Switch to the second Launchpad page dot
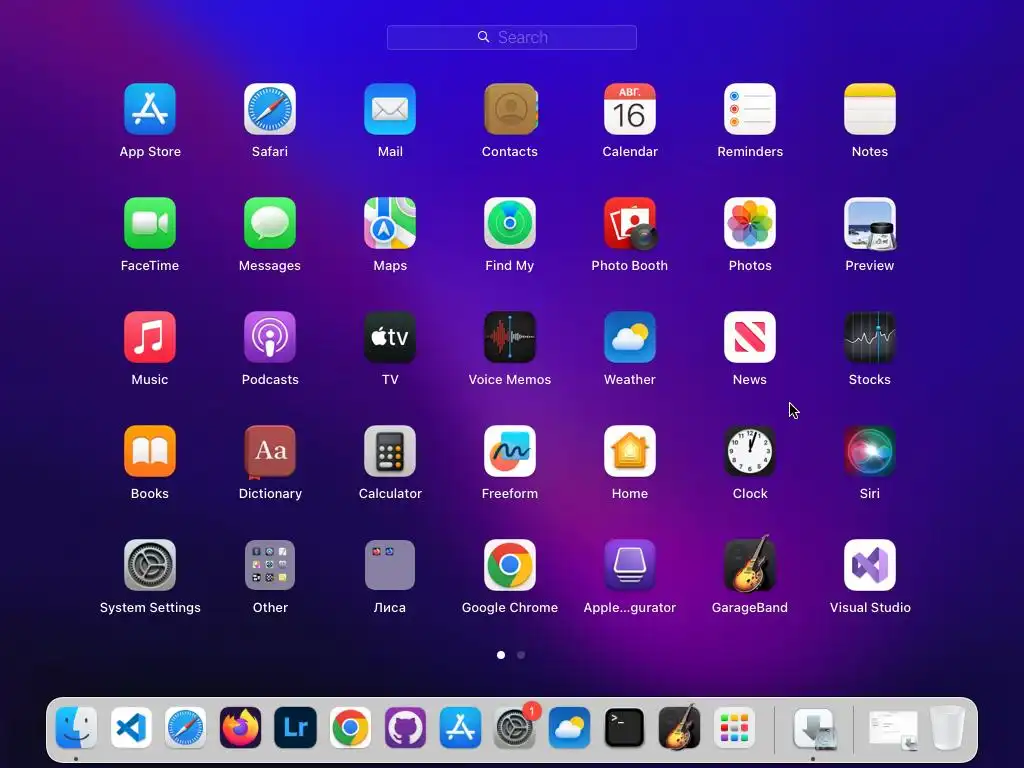 pyautogui.click(x=521, y=655)
